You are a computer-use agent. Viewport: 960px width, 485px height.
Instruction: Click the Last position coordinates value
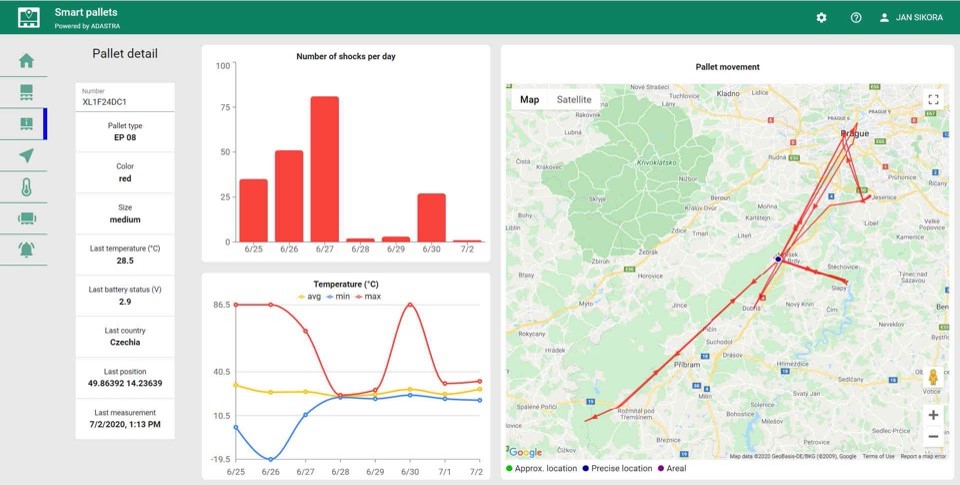click(125, 383)
